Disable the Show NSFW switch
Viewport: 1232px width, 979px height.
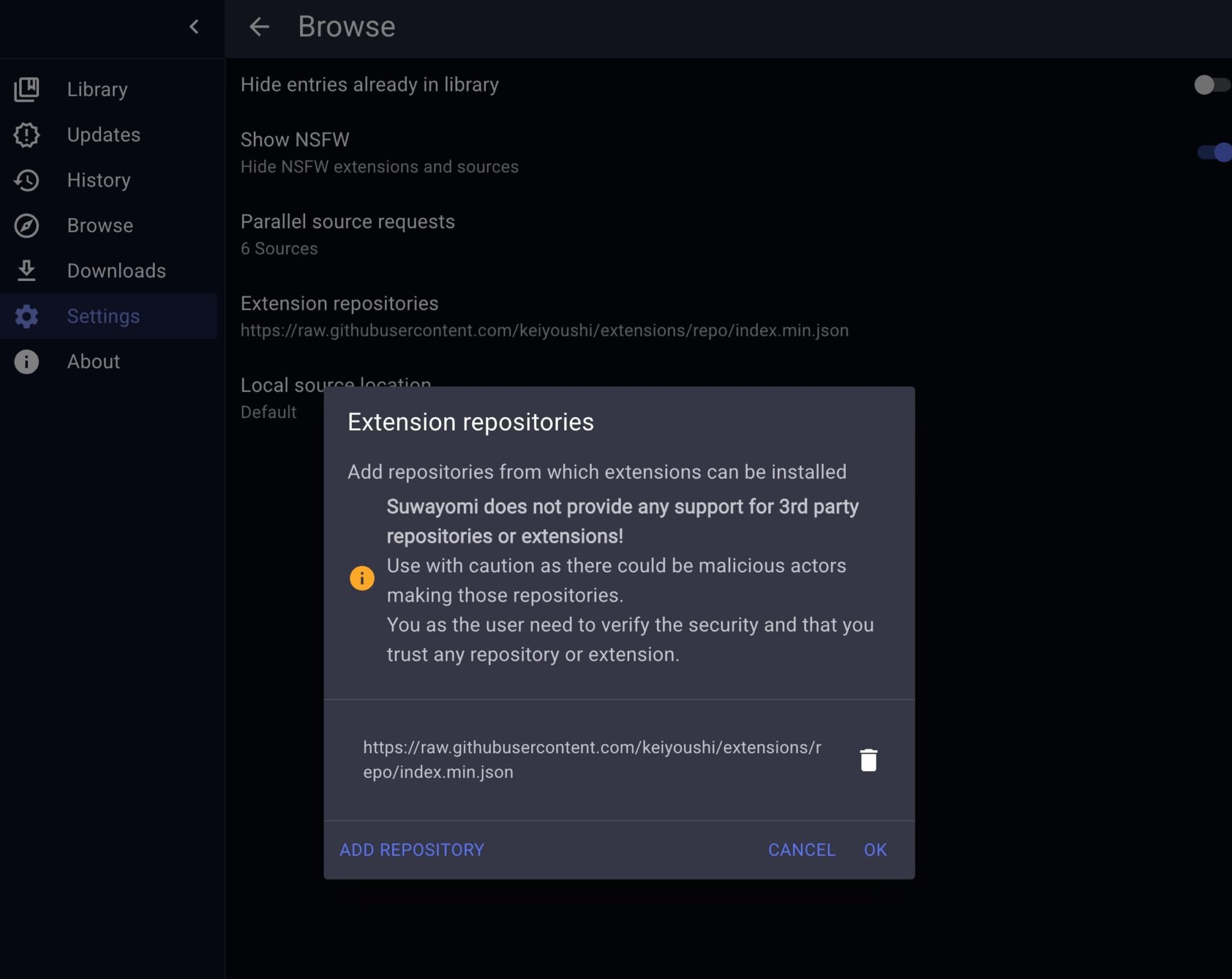(1214, 152)
